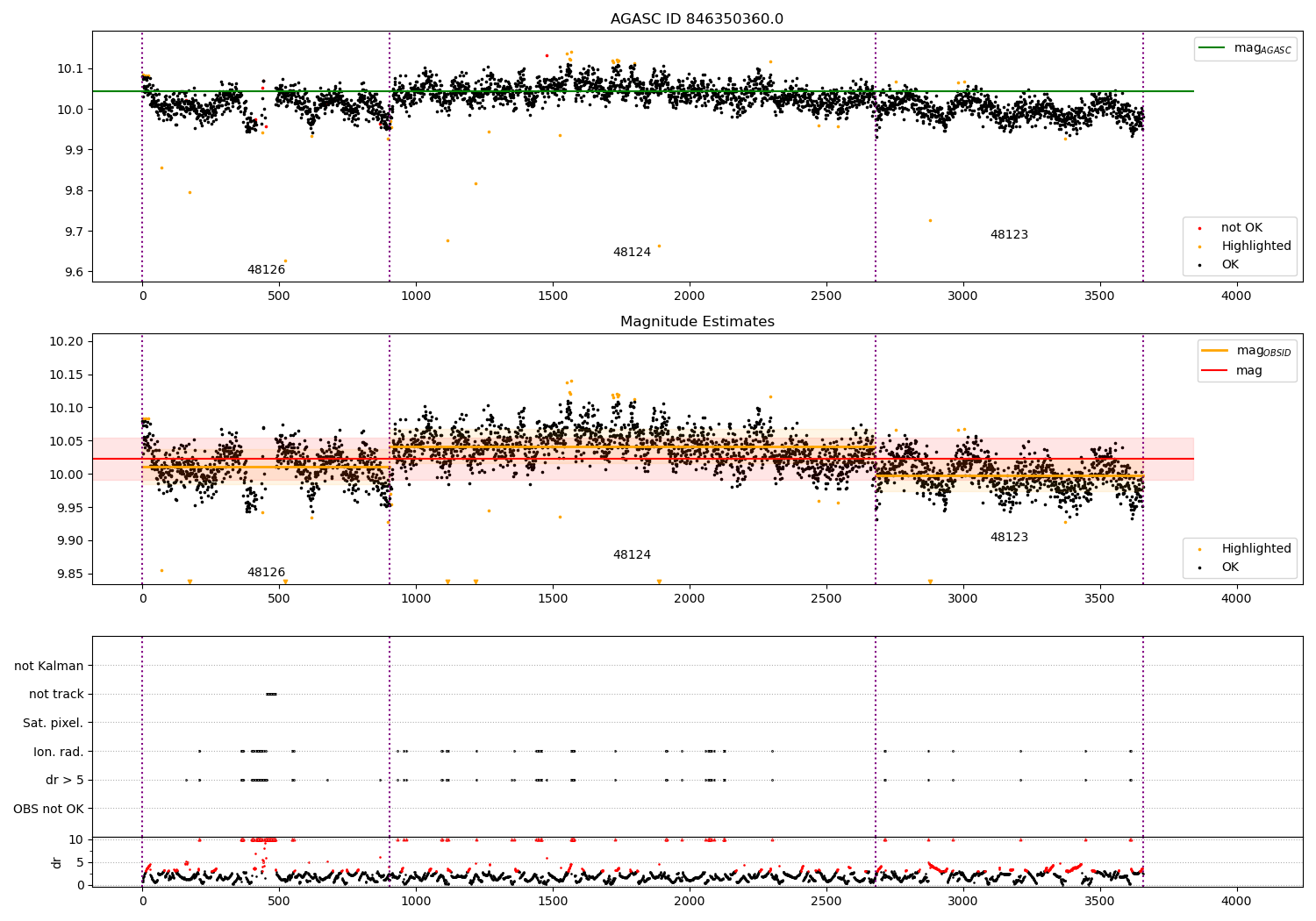Select 'Highlighted' in Magnitude Estimates legend

(1255, 548)
